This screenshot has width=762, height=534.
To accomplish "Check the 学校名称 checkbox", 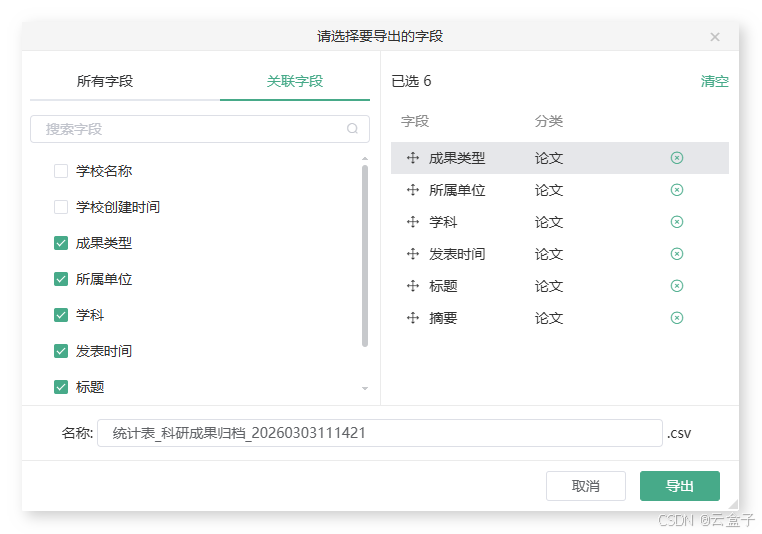I will 61,171.
